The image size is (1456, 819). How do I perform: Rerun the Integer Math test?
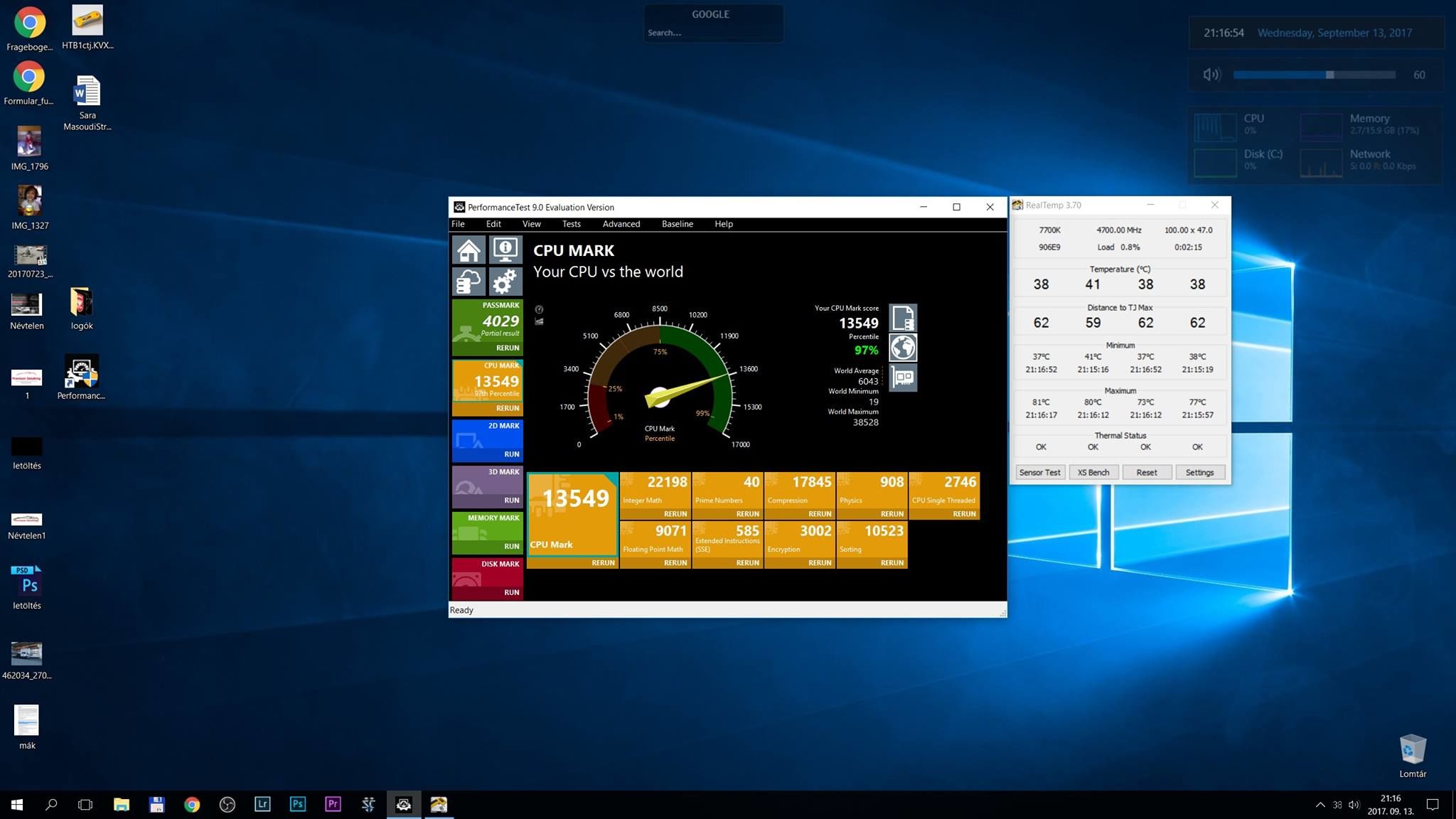click(675, 513)
